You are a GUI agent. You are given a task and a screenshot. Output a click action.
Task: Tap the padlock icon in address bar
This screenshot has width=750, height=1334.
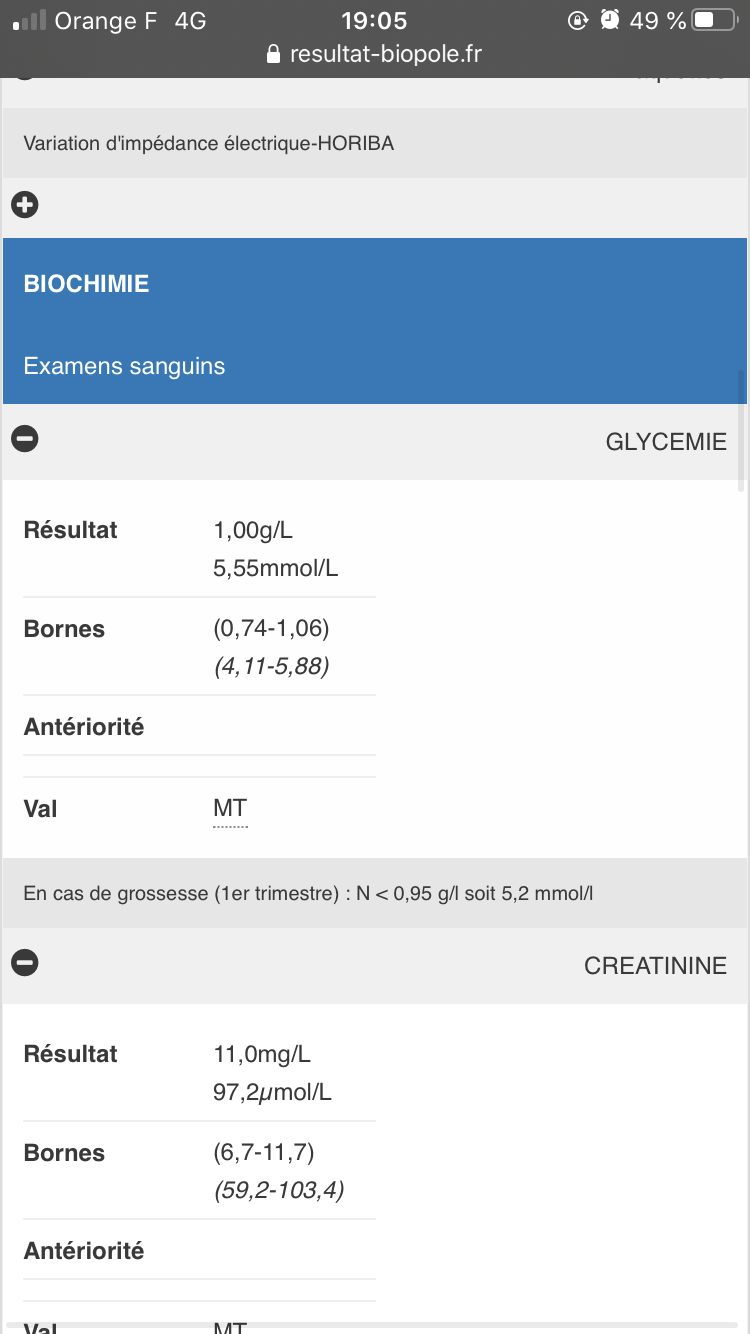click(x=275, y=55)
